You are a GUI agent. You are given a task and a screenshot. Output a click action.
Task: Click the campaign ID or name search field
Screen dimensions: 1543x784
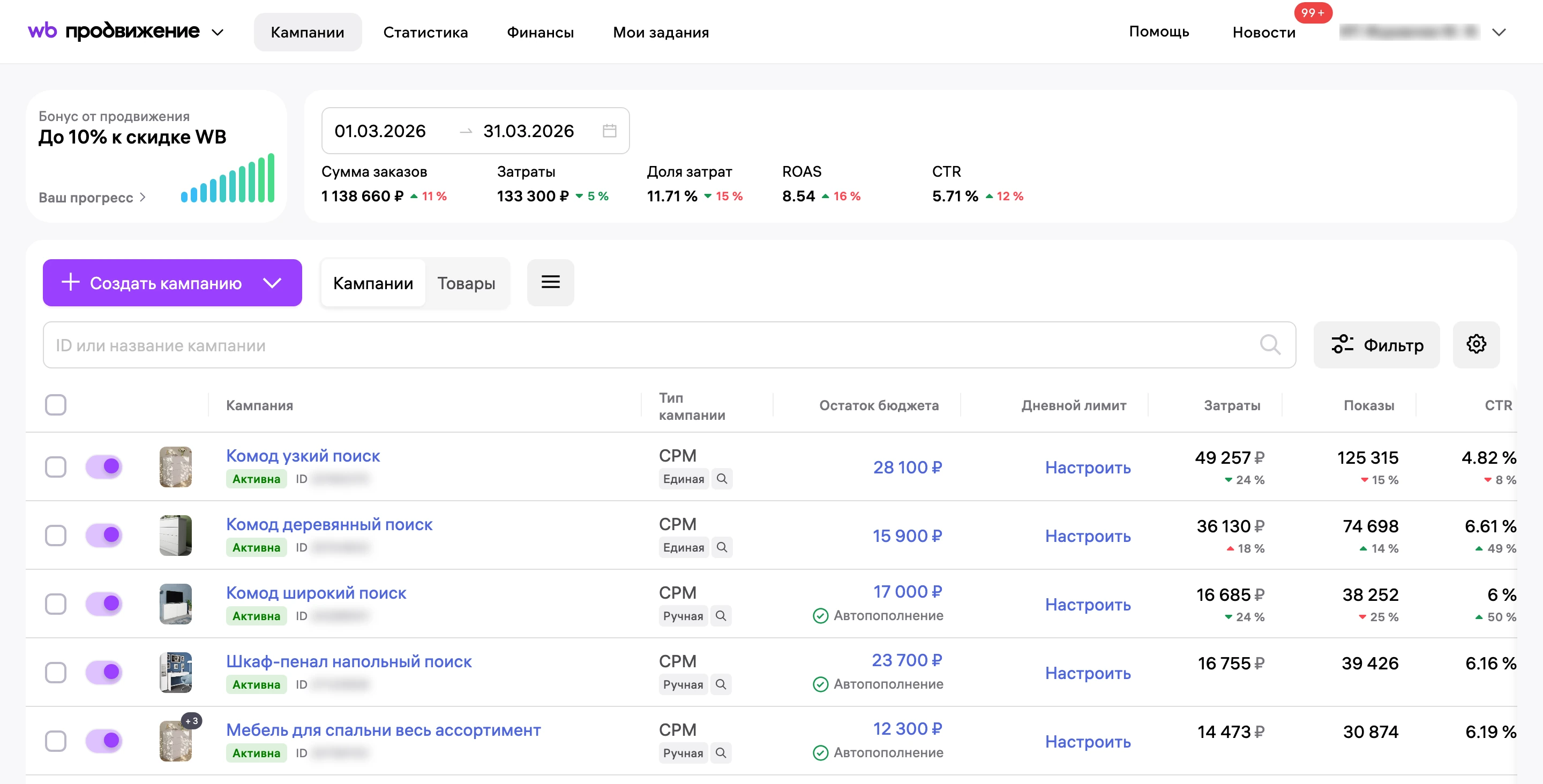pos(669,345)
